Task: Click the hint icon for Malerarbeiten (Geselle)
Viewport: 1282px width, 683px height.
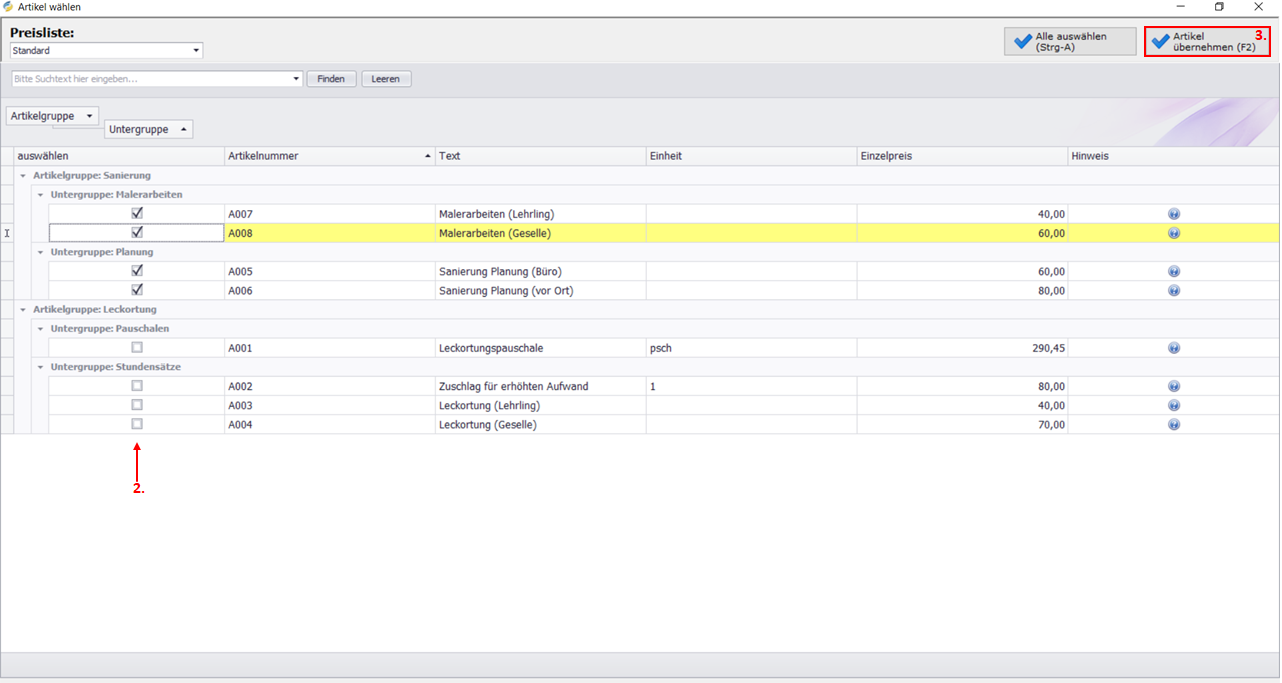Action: 1174,233
